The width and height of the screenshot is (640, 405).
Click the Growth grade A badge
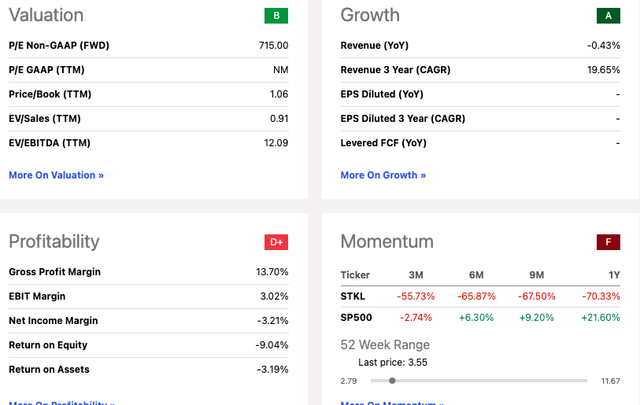pos(607,15)
